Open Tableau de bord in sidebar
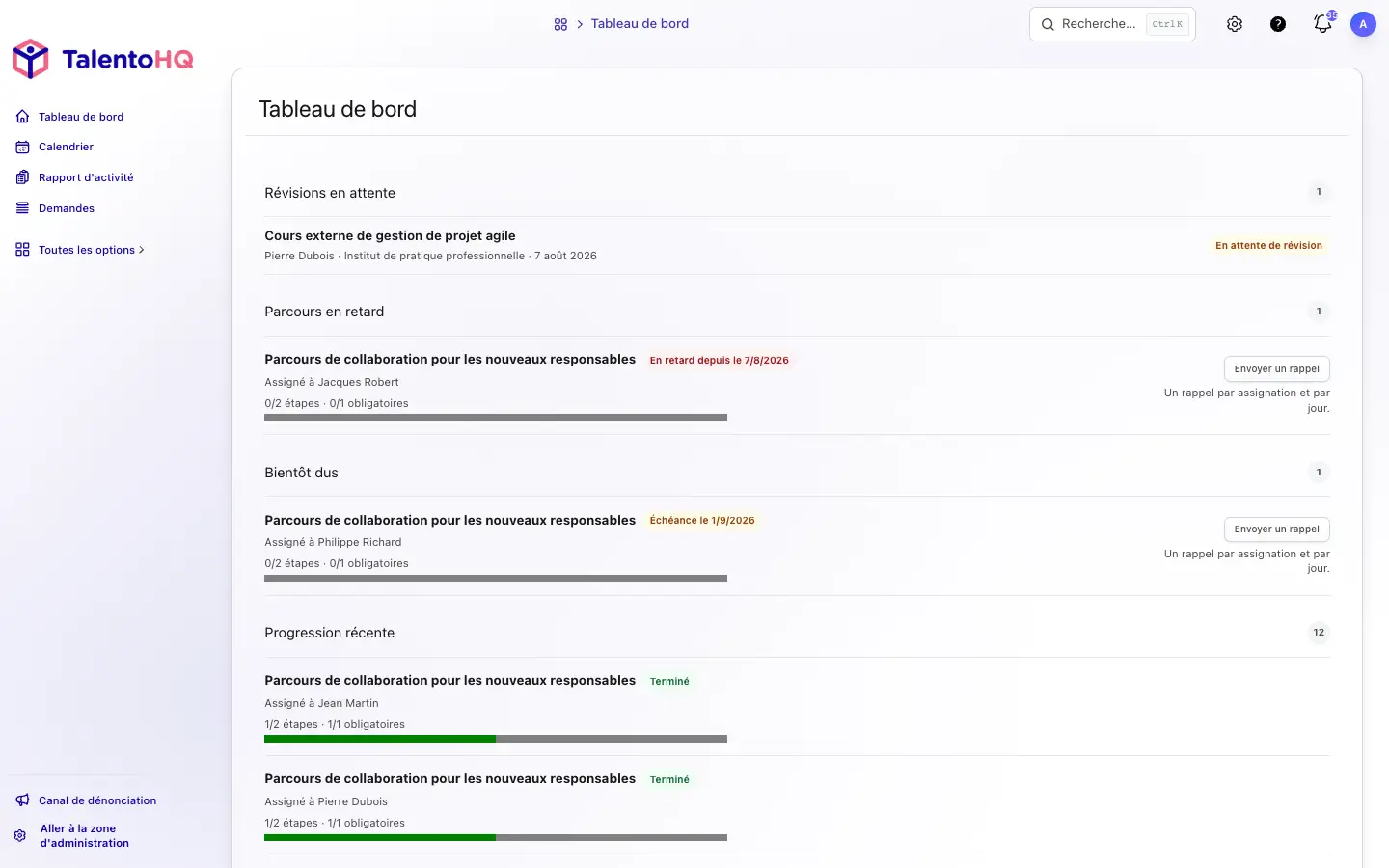The width and height of the screenshot is (1389, 868). coord(81,117)
